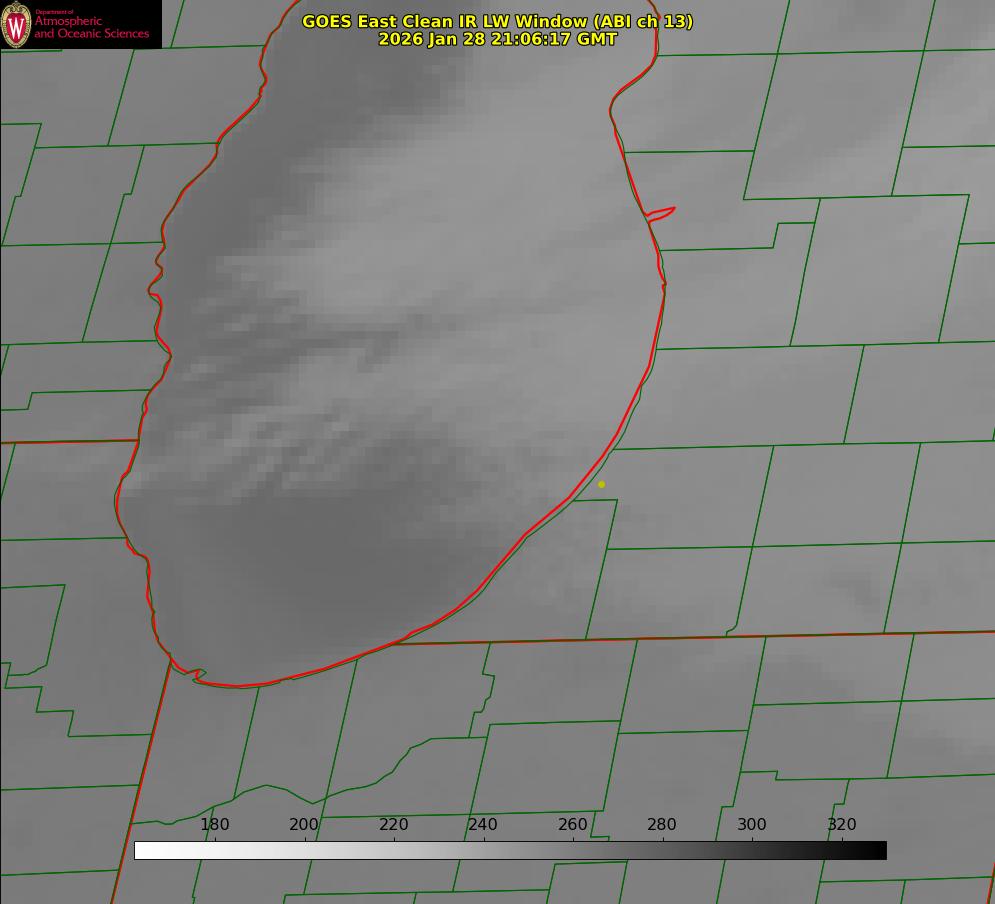The image size is (995, 904).
Task: Click the 200 label on the colorbar
Action: 304,825
